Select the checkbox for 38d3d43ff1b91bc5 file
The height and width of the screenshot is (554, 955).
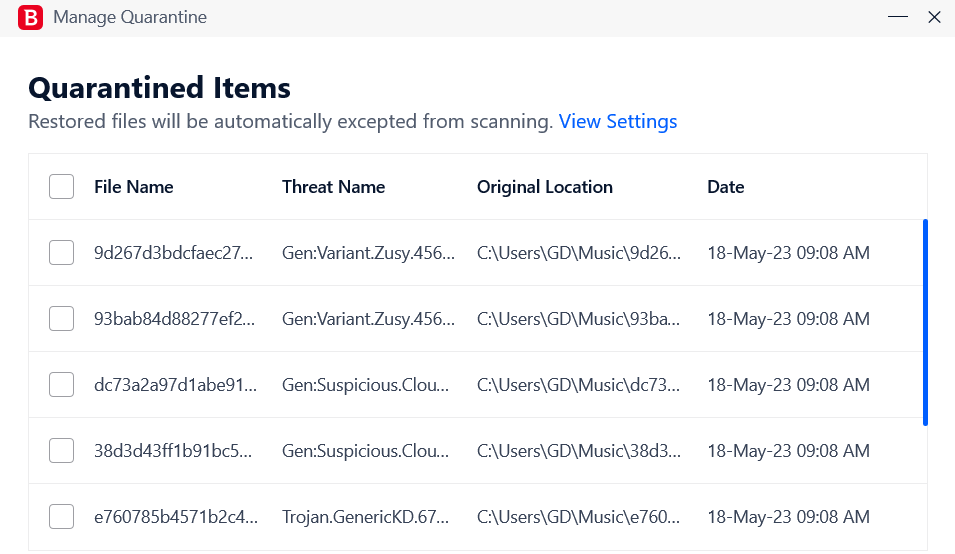click(62, 451)
